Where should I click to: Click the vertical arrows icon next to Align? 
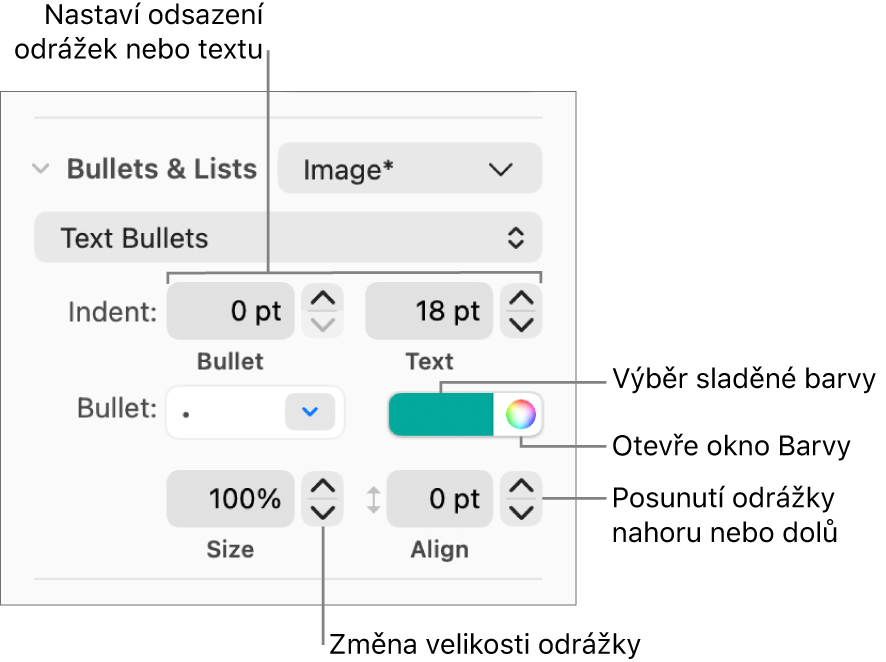(x=374, y=499)
